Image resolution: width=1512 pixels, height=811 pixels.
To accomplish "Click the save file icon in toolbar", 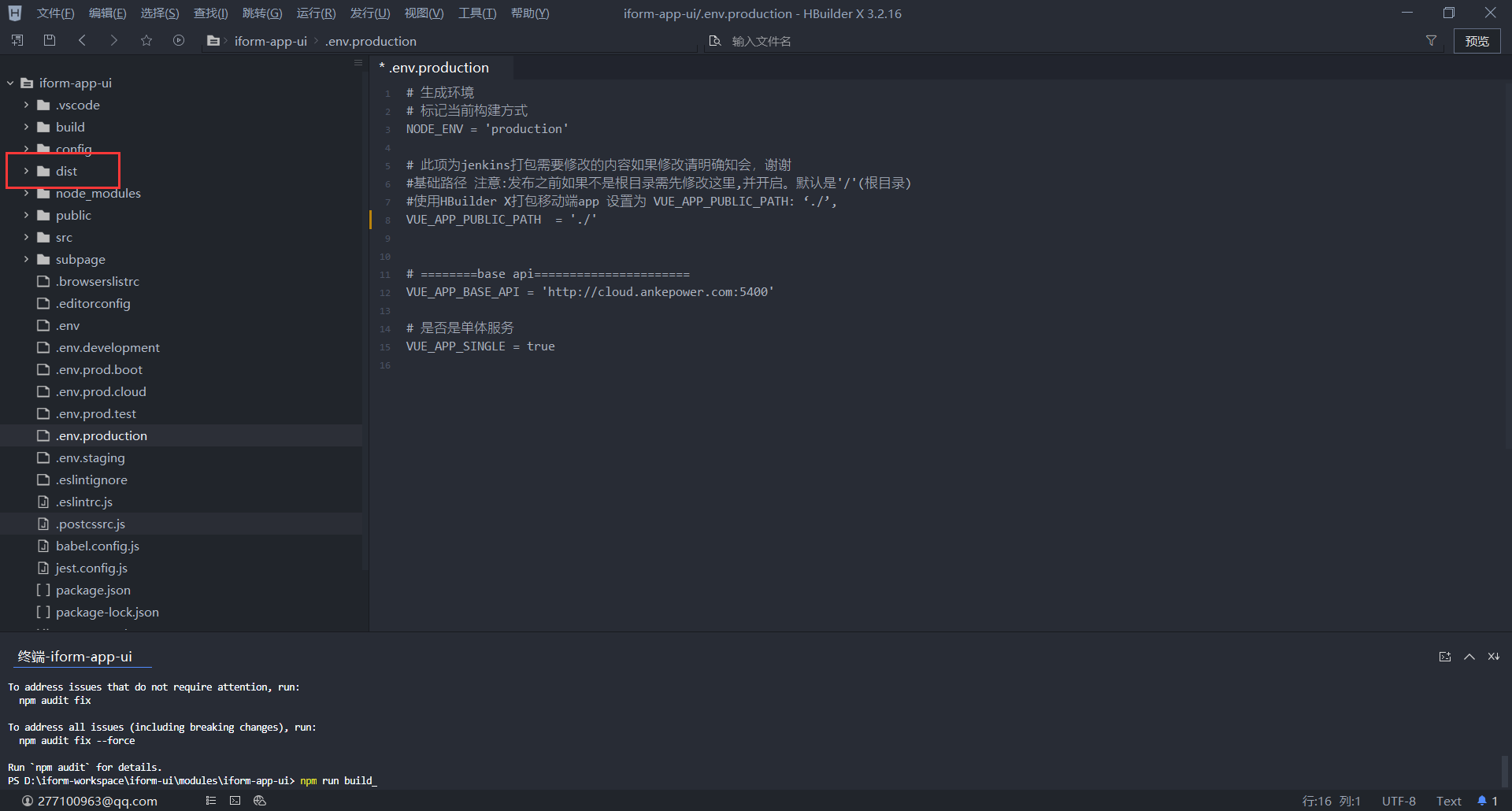I will pos(50,40).
